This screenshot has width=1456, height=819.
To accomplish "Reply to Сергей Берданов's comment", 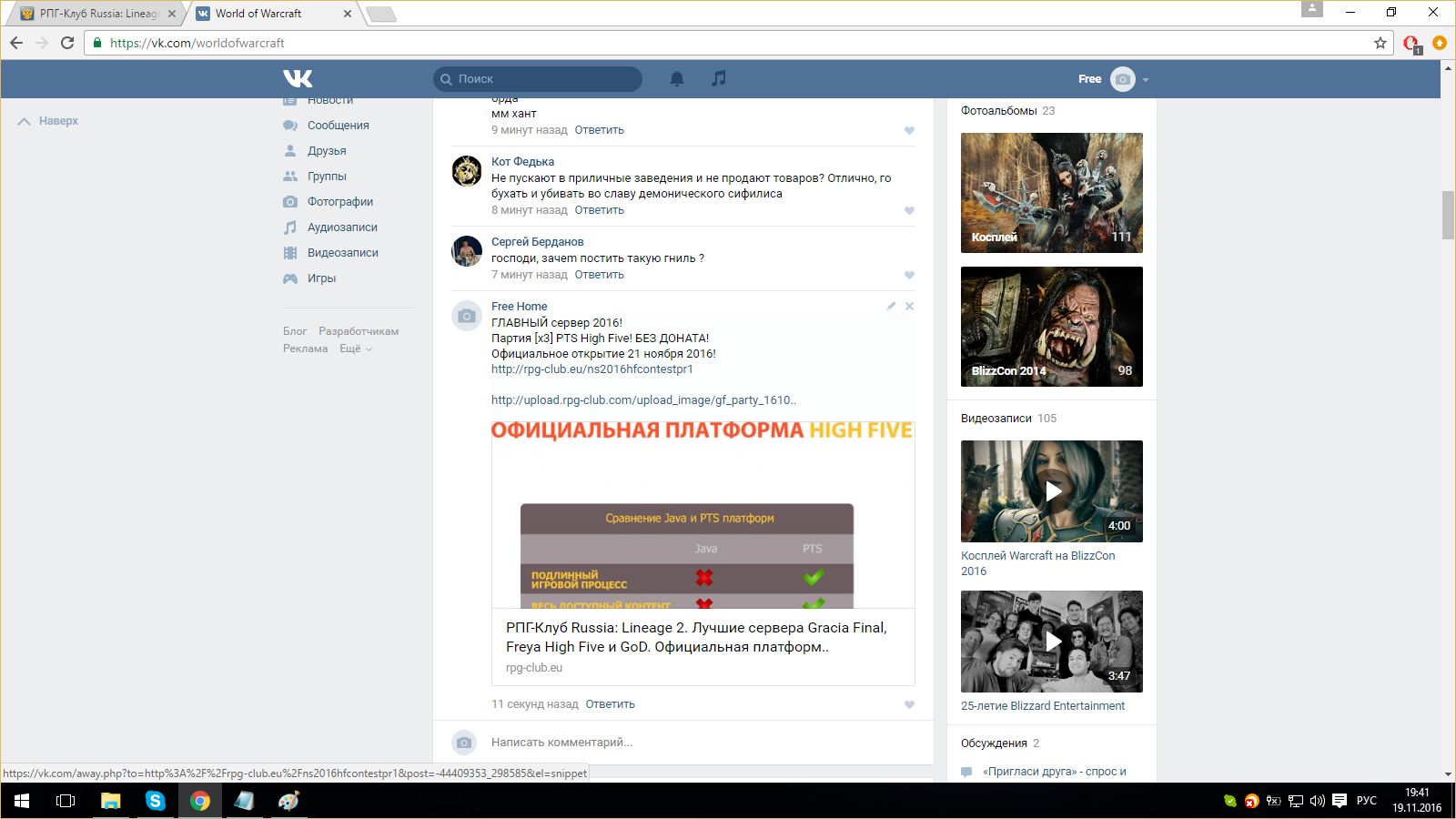I will [599, 275].
